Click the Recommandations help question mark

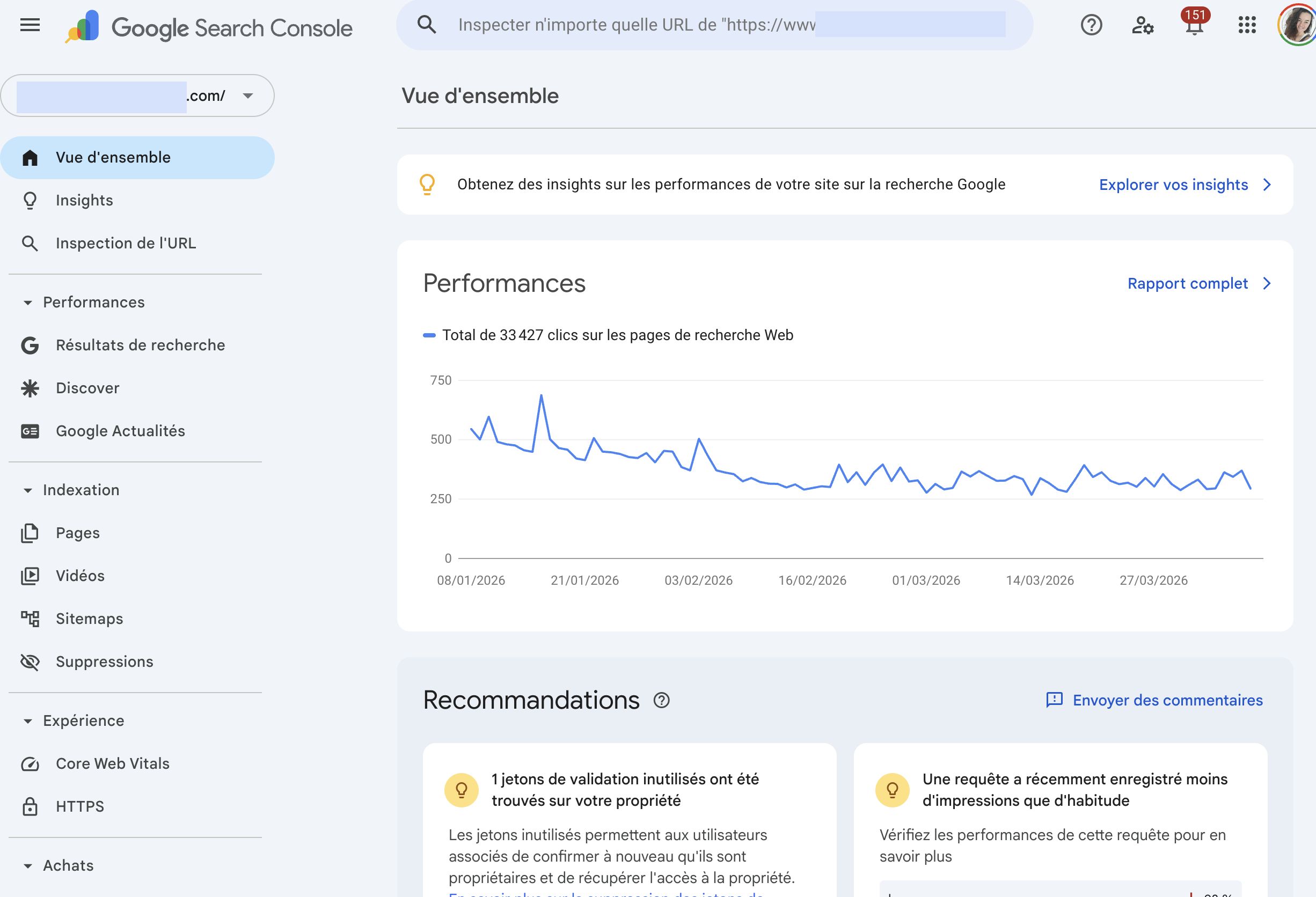pos(660,702)
